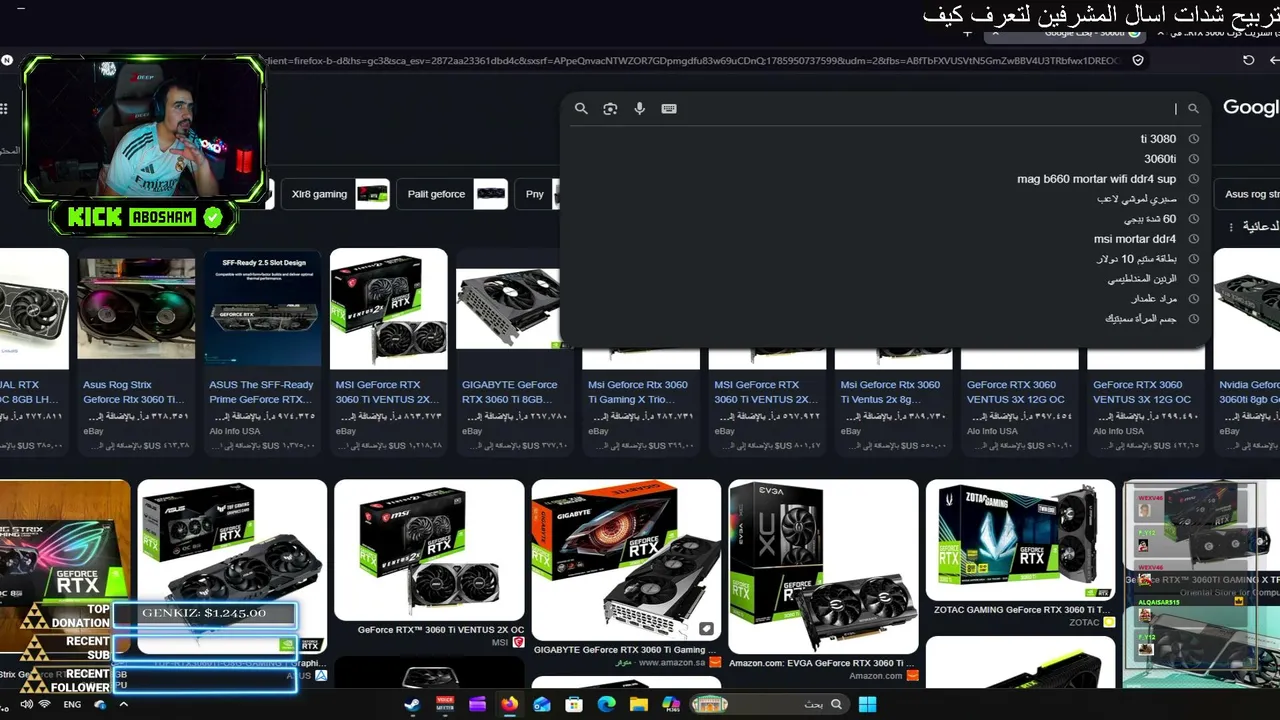The height and width of the screenshot is (720, 1280).
Task: Open 'ASUS The SFF-Ready Prime GeForce RTX' listing
Action: (x=261, y=391)
